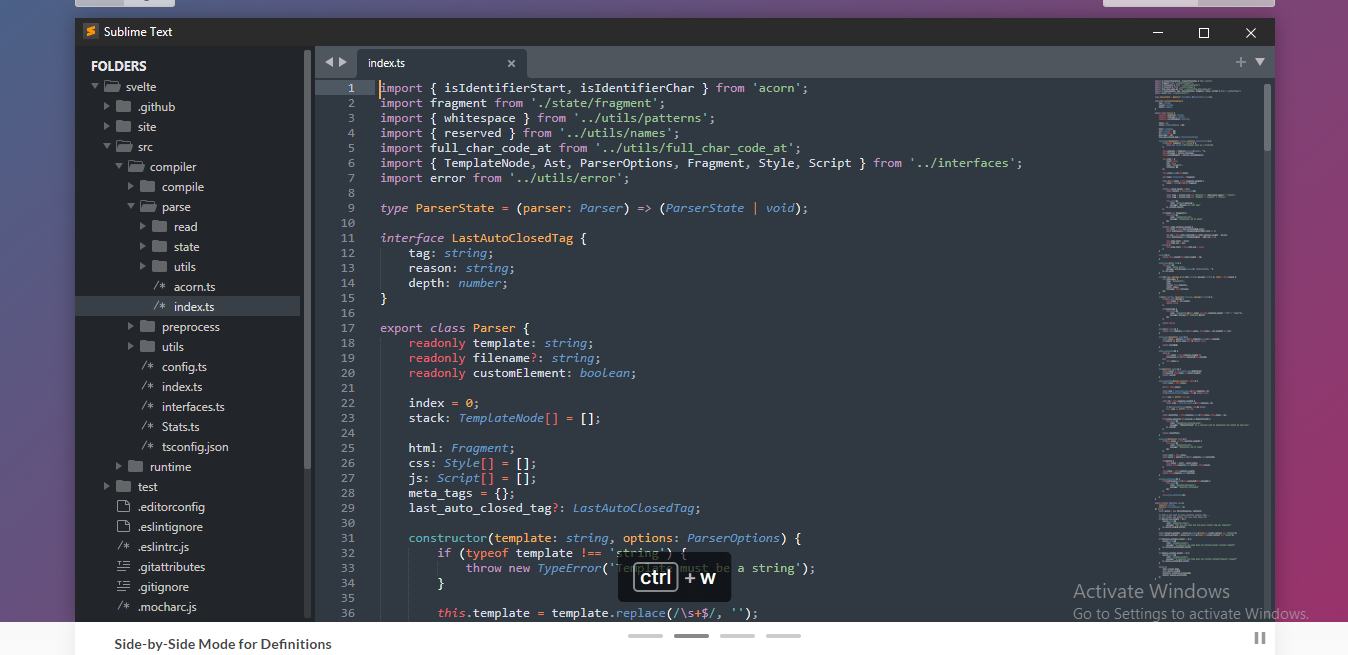Image resolution: width=1348 pixels, height=655 pixels.
Task: Click the minimap code preview
Action: pos(1200,300)
